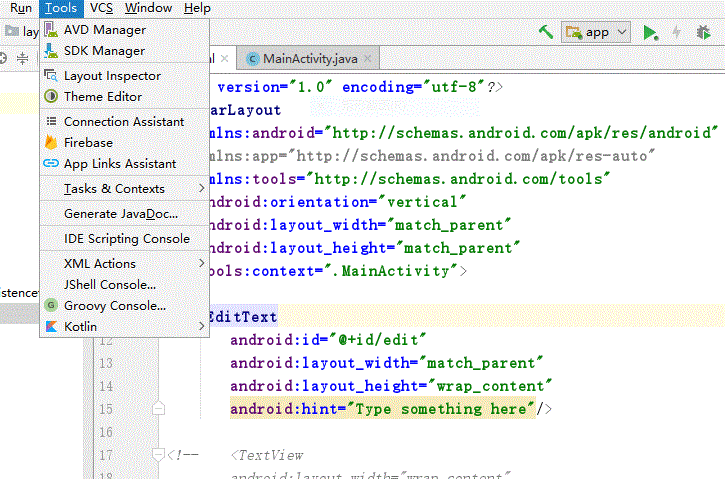Click the SDK Manager icon
Image resolution: width=725 pixels, height=479 pixels.
[51, 51]
